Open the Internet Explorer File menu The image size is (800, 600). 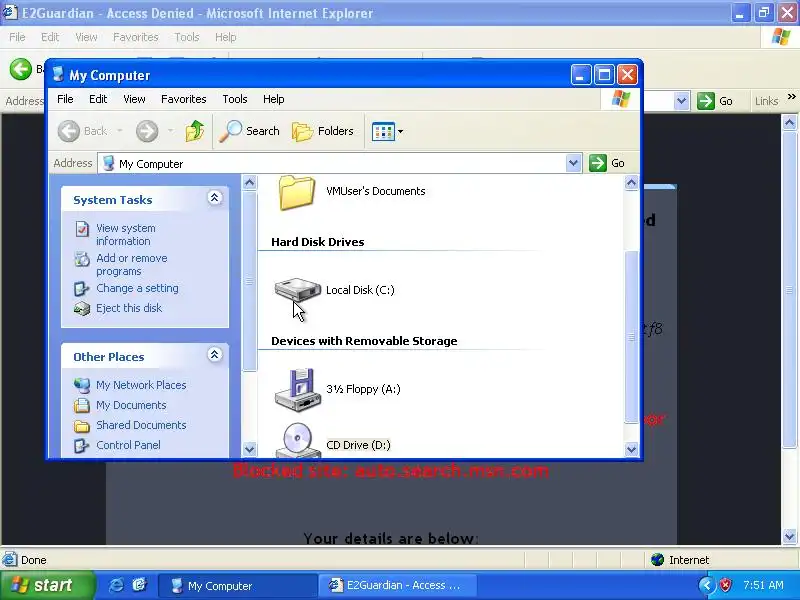[17, 37]
